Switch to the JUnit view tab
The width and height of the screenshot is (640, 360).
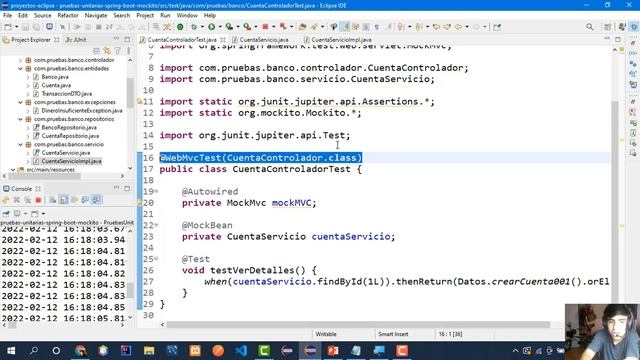76,40
